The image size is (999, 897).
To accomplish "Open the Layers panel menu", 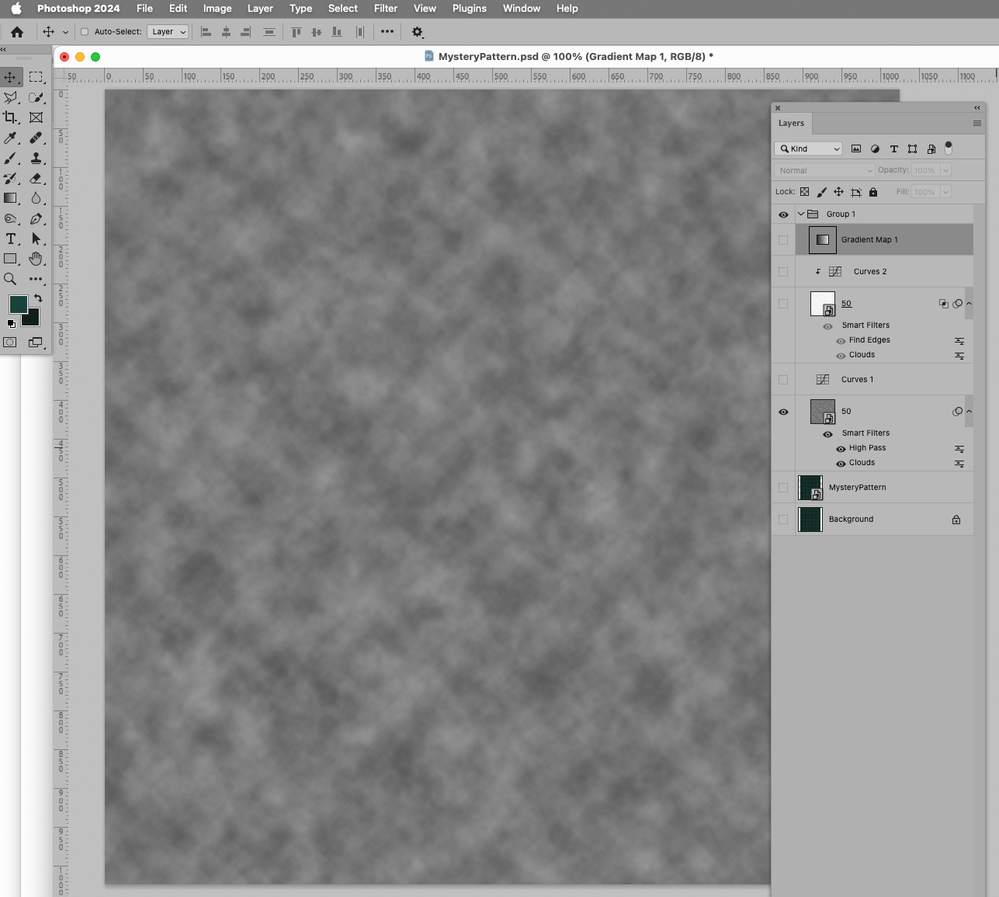I will click(977, 123).
